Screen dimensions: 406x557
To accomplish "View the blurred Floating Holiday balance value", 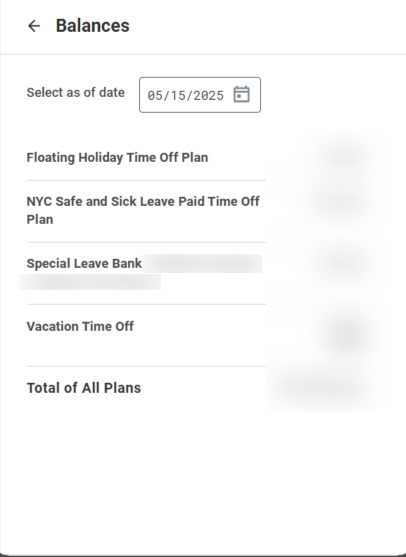I will click(x=344, y=157).
